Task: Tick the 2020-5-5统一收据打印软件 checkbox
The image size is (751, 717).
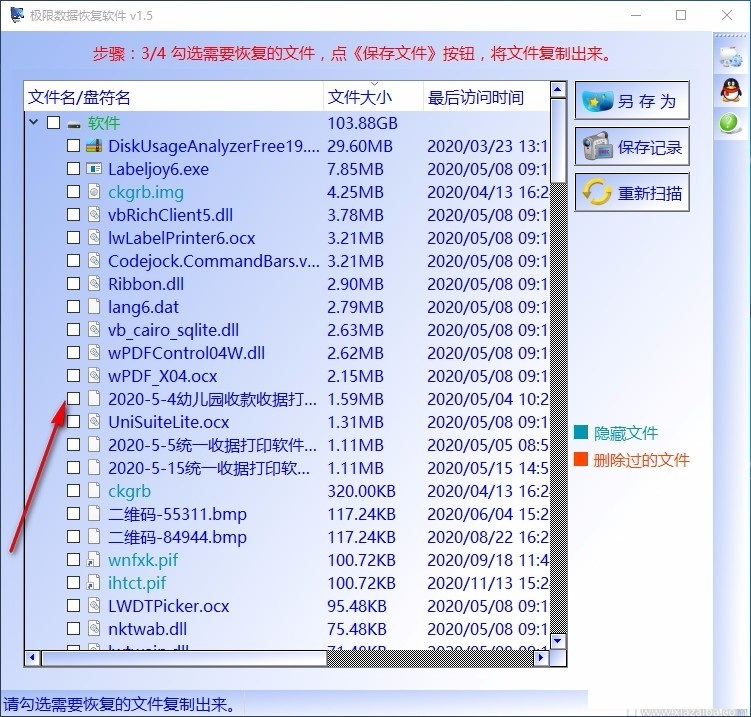Action: (73, 444)
